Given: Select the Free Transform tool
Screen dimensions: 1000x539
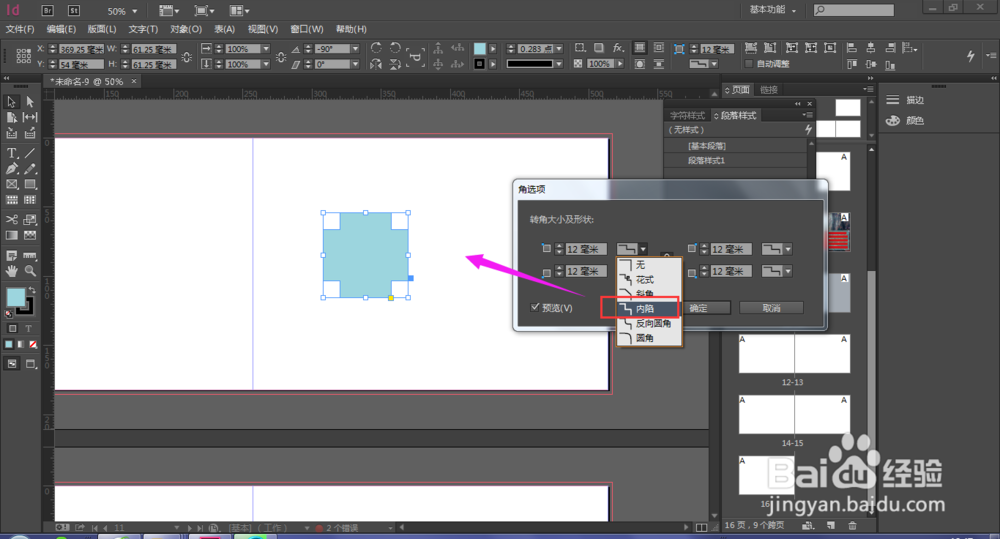Looking at the screenshot, I should pyautogui.click(x=30, y=219).
